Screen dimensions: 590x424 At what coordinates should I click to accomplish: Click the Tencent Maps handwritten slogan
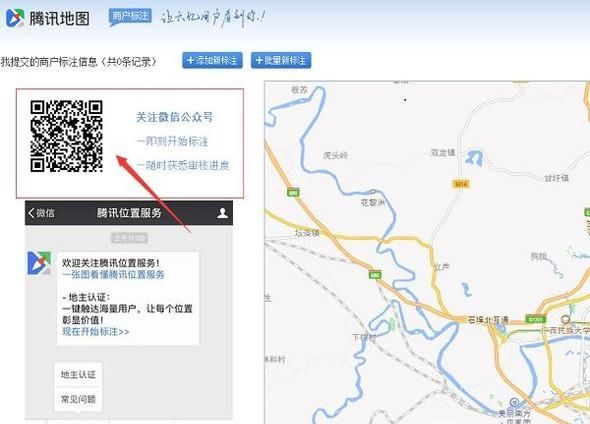point(213,17)
